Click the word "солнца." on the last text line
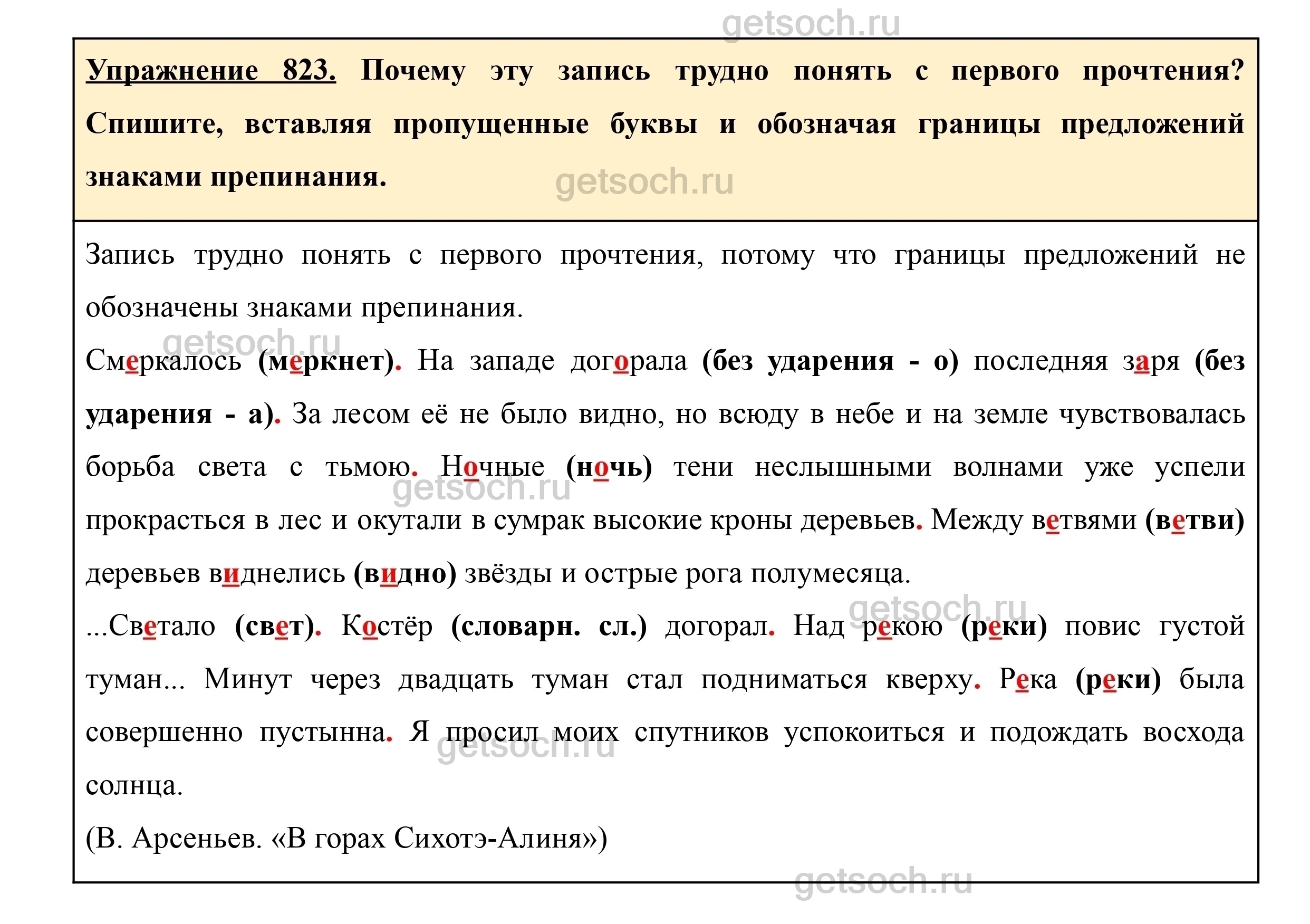Screen dimensions: 1310x924 click(134, 786)
